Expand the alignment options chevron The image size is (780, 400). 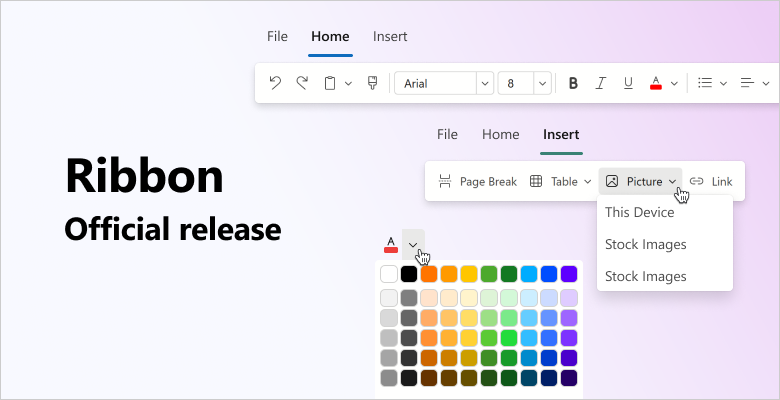(x=766, y=84)
